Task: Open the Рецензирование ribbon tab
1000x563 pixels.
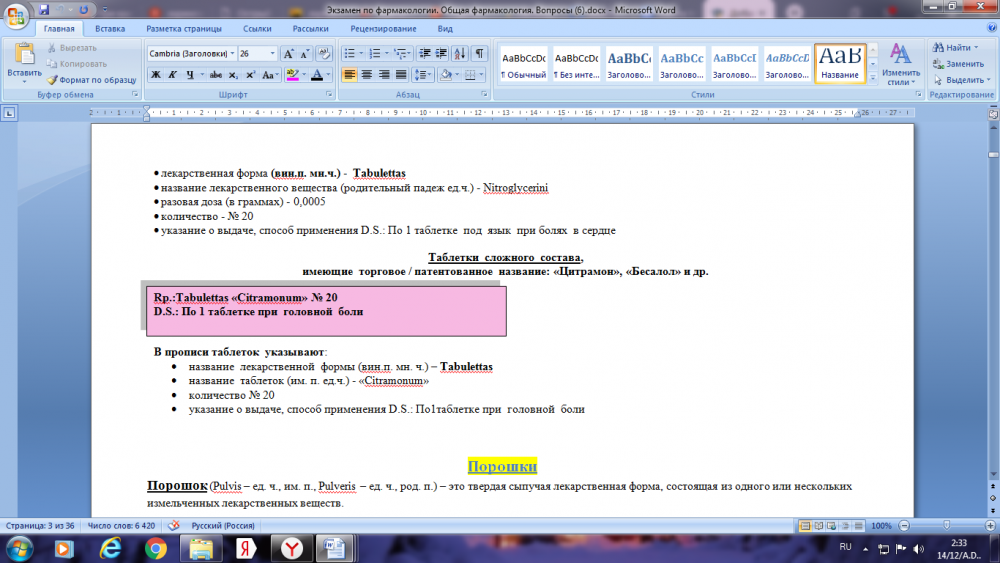Action: coord(384,29)
